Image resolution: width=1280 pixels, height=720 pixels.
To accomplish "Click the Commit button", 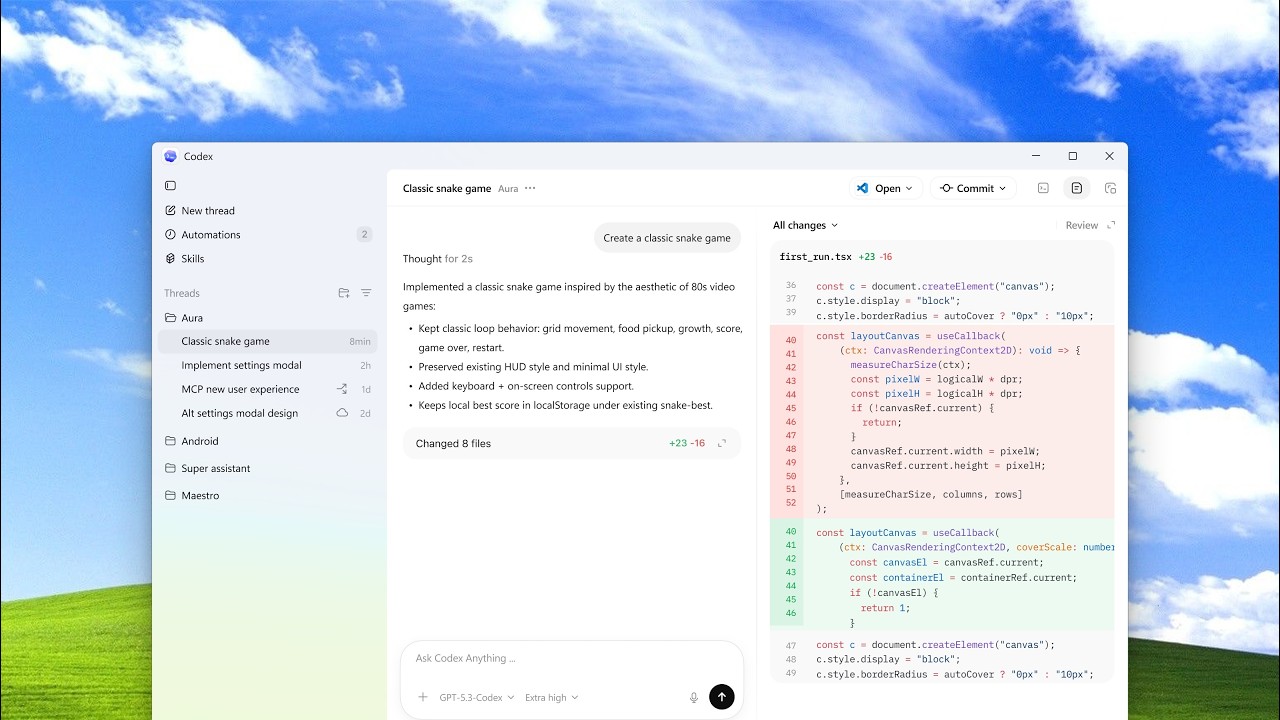I will (x=972, y=188).
